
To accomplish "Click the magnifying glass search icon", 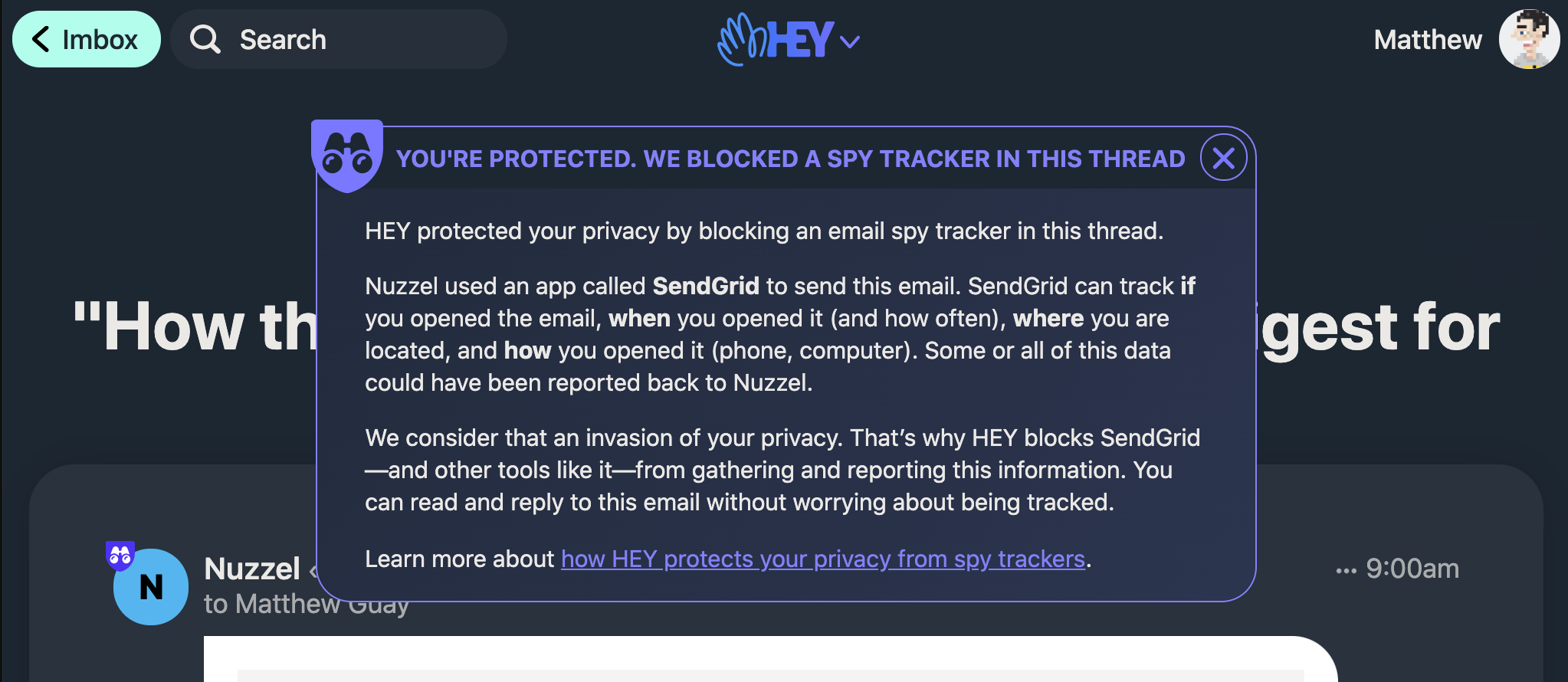I will (x=205, y=39).
